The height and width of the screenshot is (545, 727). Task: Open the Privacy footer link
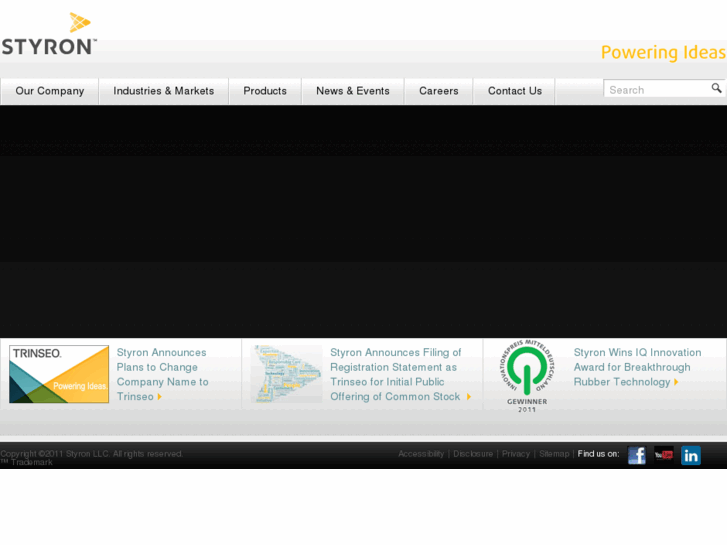point(516,454)
